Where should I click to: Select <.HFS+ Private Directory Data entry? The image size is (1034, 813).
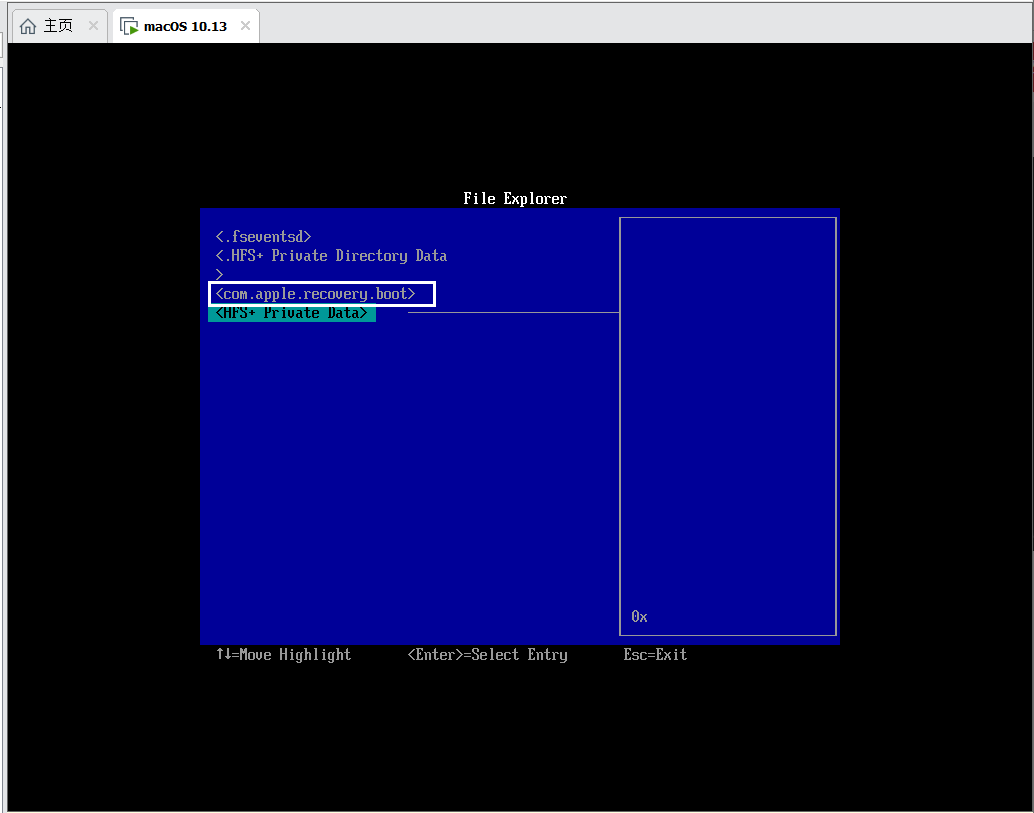(331, 256)
